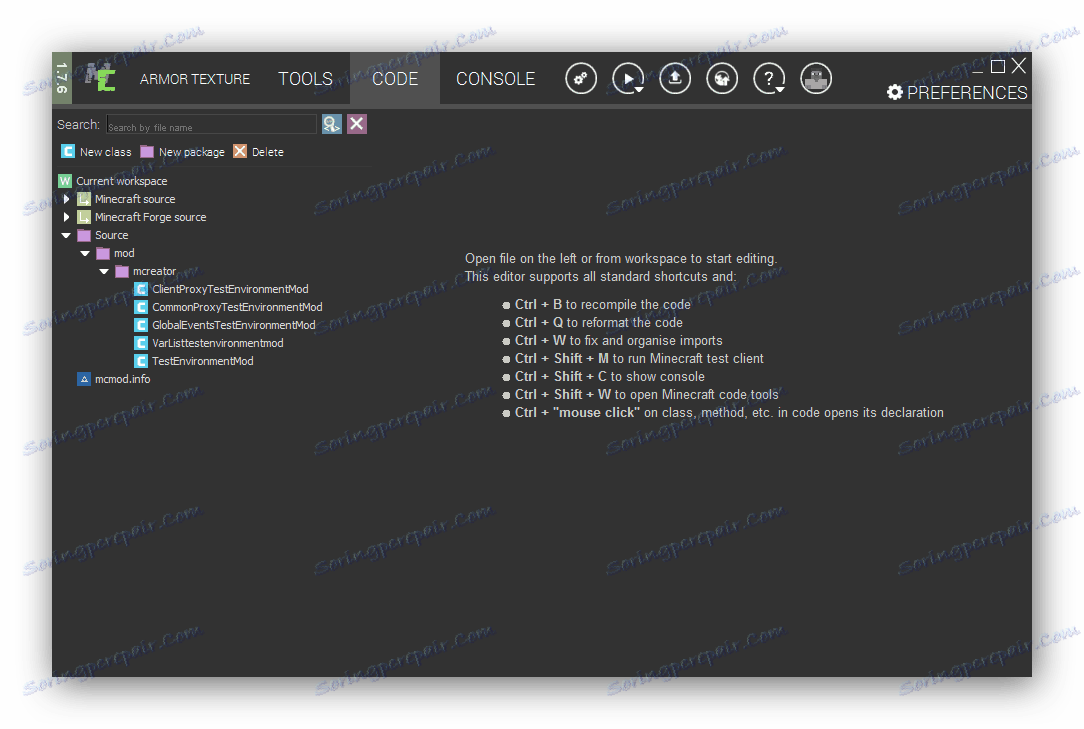Click the export upload arrow icon
The image size is (1084, 729).
675,78
